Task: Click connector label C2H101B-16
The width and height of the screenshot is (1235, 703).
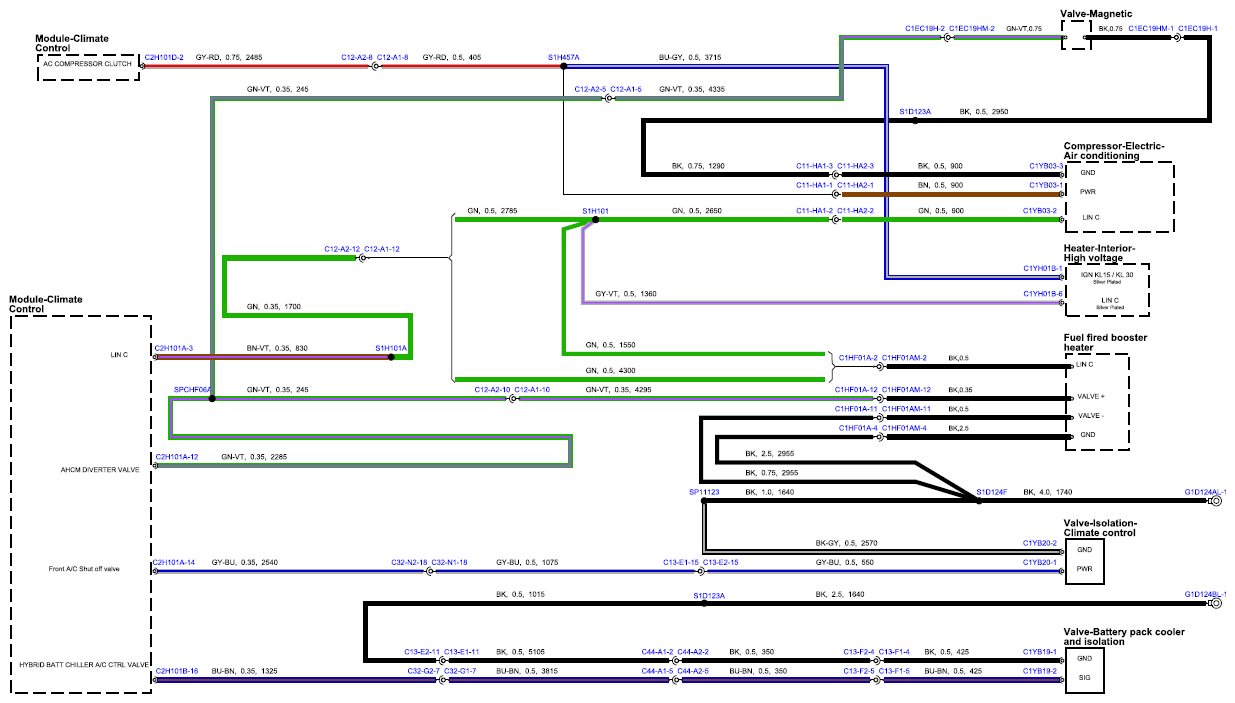Action: tap(175, 670)
